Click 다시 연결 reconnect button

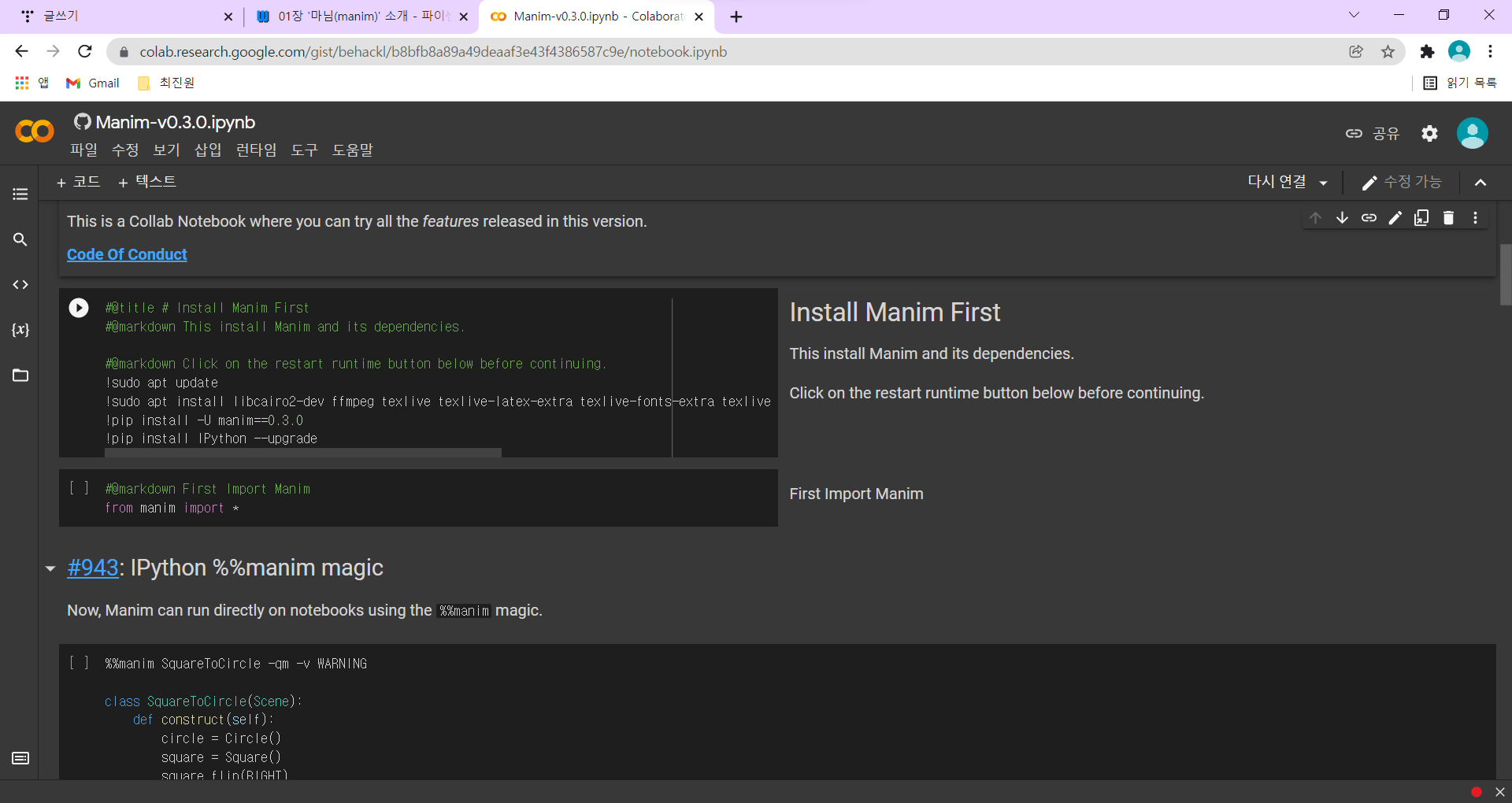1277,182
